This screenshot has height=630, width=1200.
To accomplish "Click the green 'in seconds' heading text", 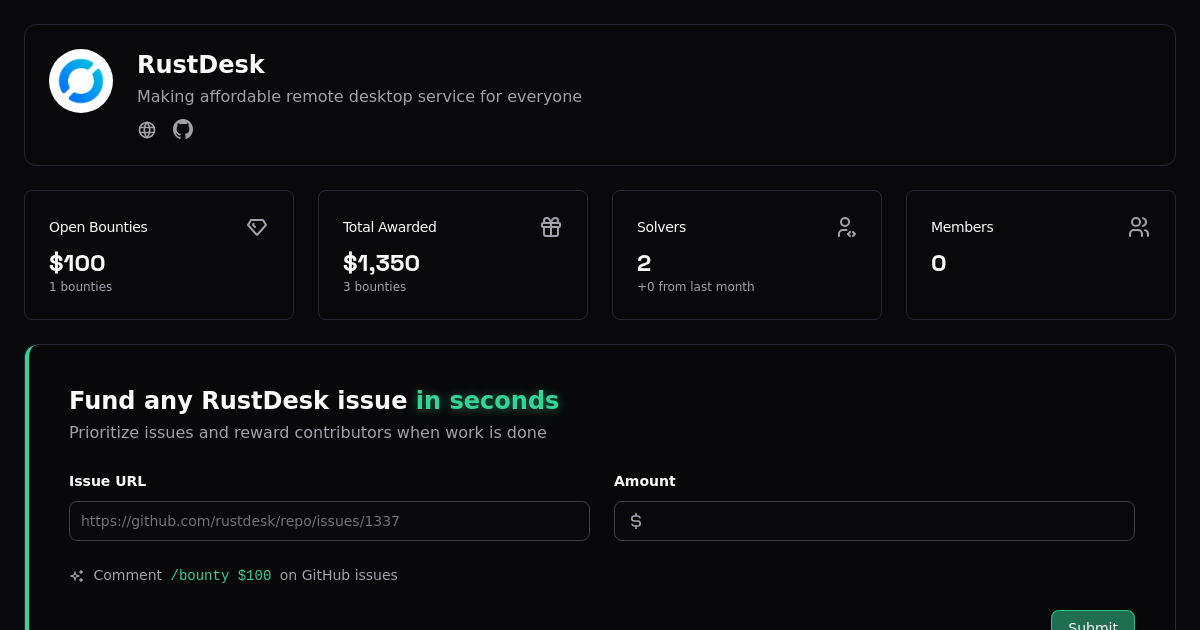I will tap(487, 400).
